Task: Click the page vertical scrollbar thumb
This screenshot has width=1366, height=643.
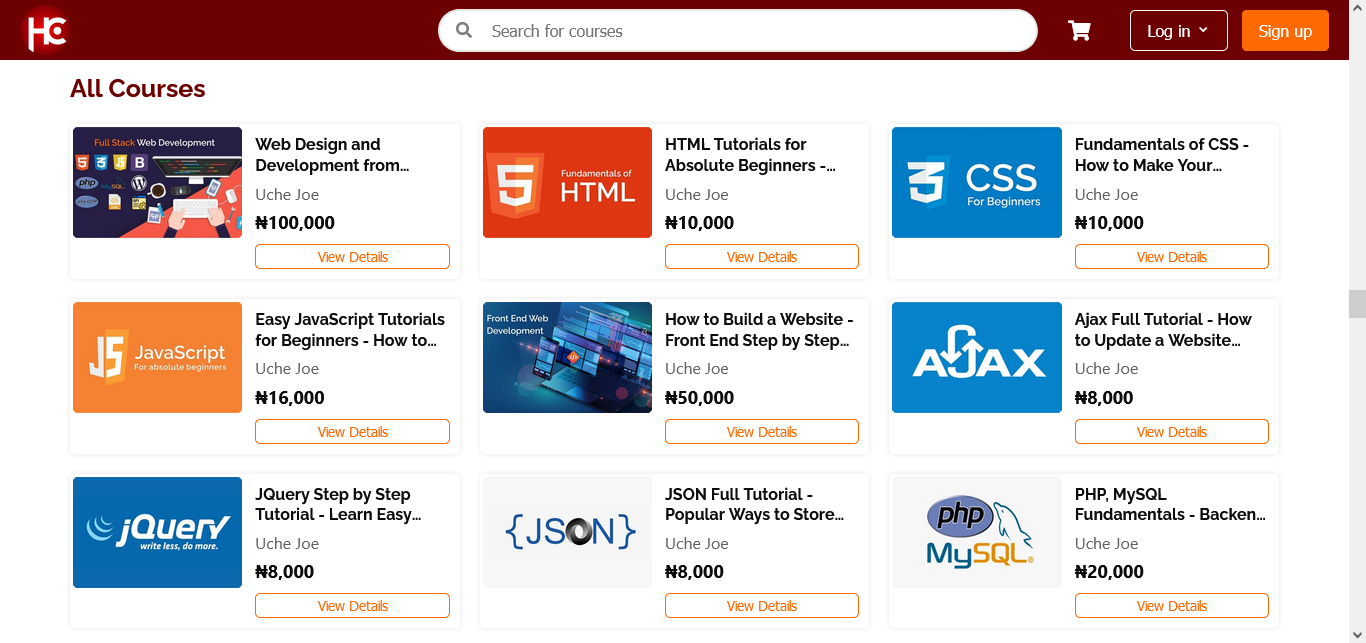Action: [1357, 303]
